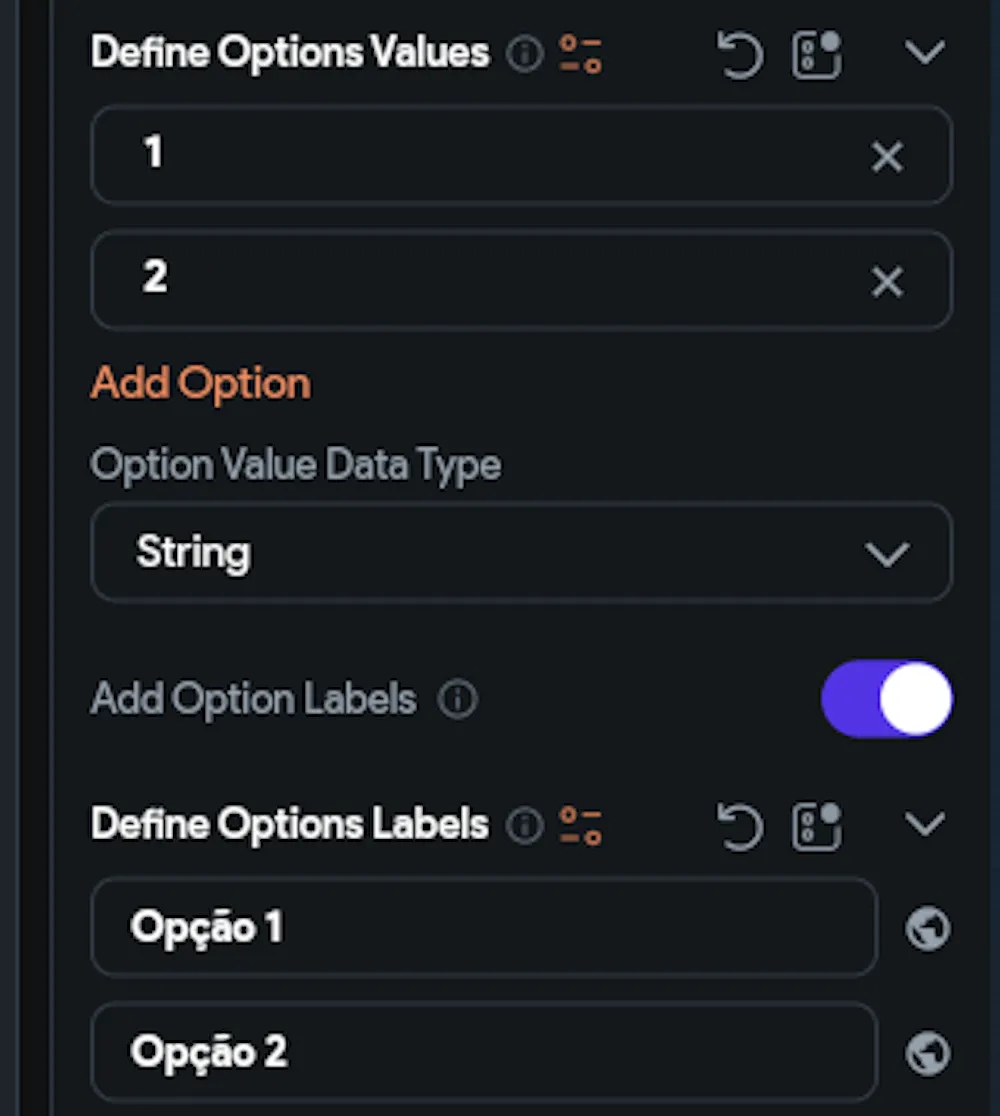The height and width of the screenshot is (1116, 1000).
Task: Edit the Opção 2 label field
Action: click(484, 1052)
